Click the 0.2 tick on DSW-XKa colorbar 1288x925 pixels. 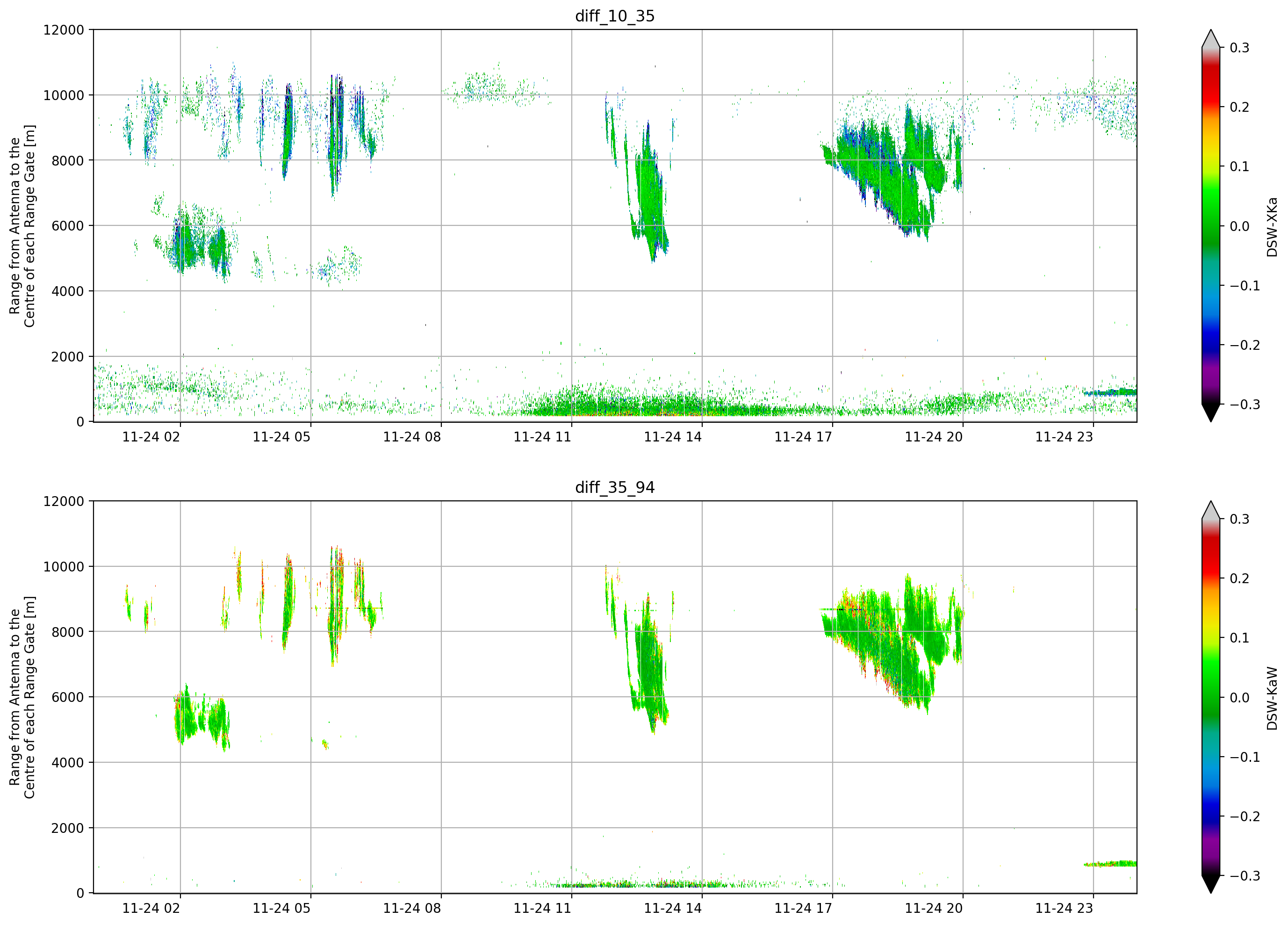pos(1240,108)
